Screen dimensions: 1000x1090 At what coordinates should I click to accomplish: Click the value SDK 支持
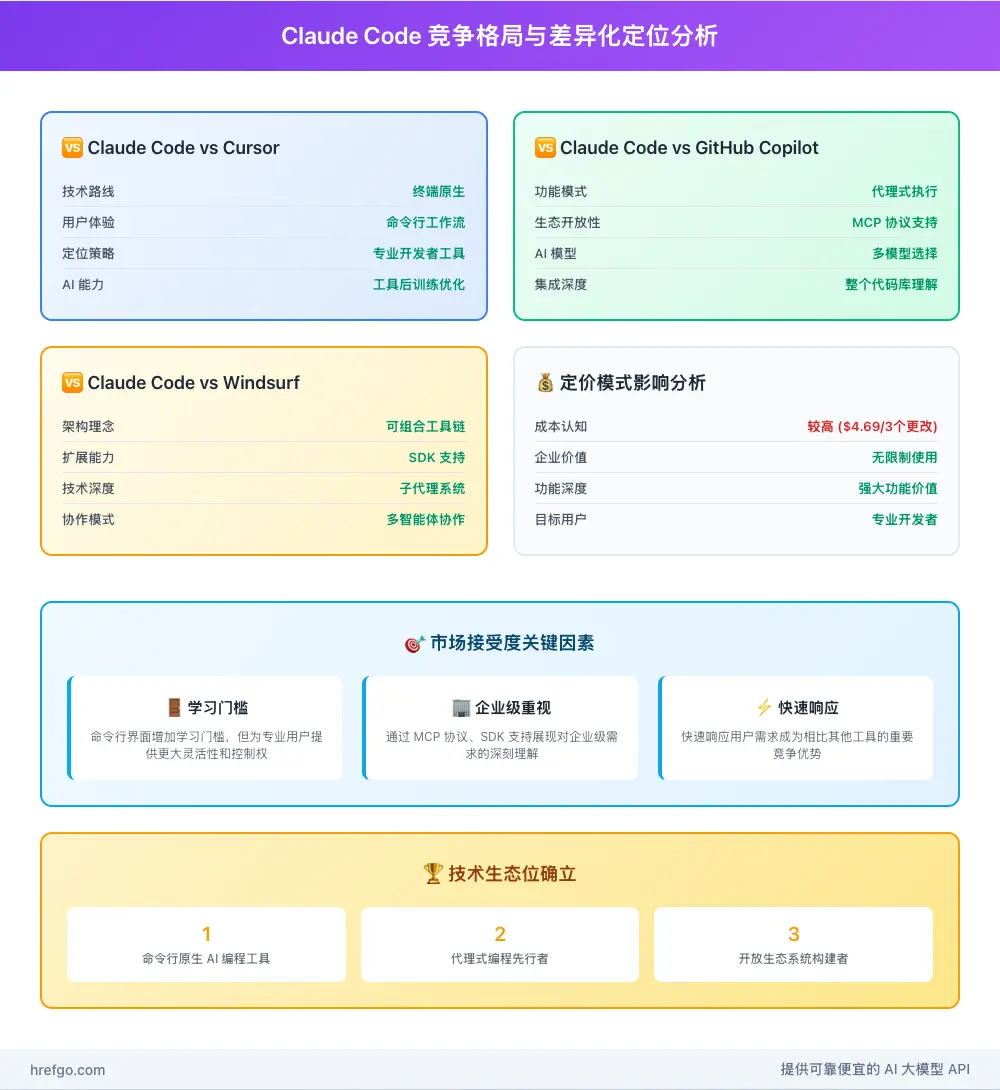436,457
